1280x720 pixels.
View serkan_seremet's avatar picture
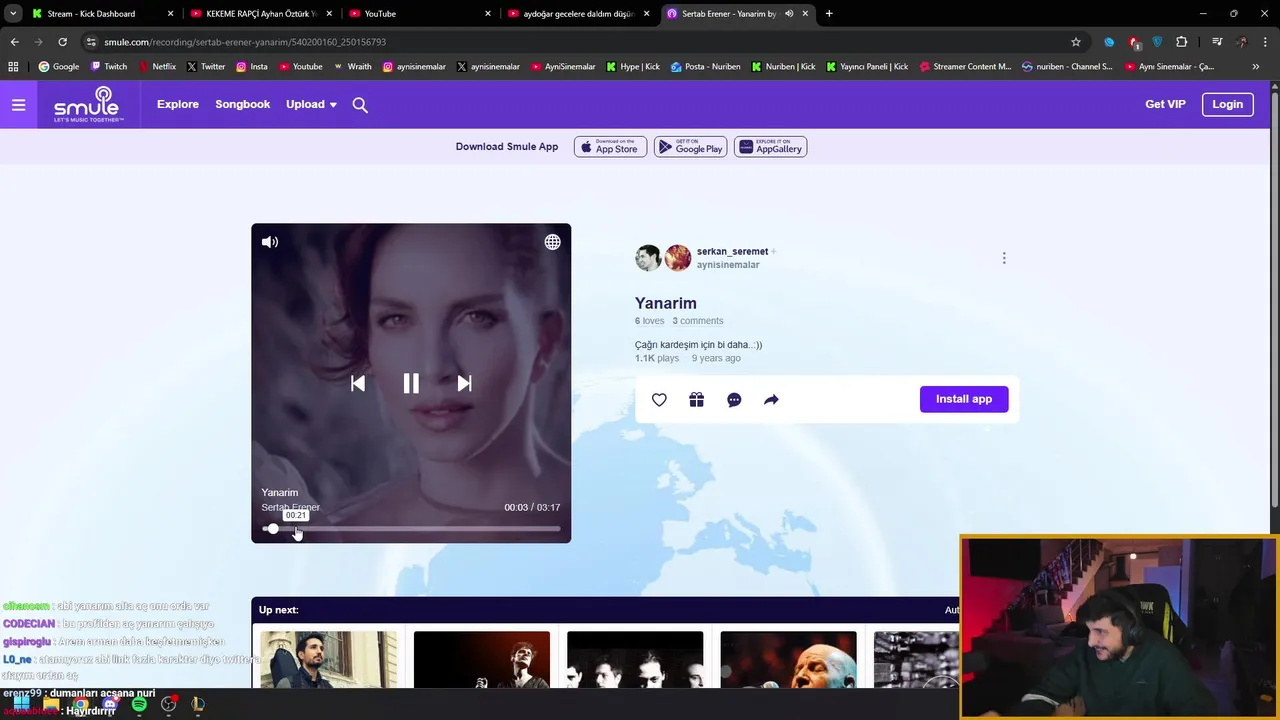point(648,258)
